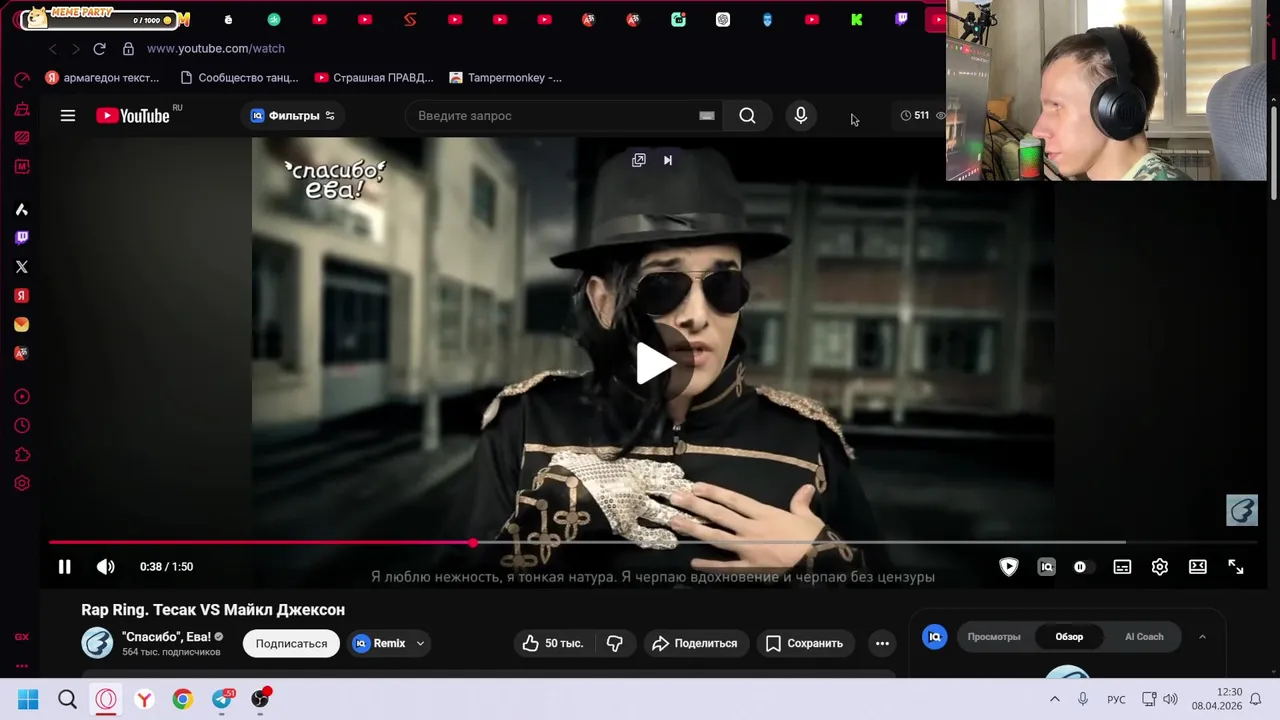Open the "Спасибо", Ева! channel avatar
The height and width of the screenshot is (720, 1280).
97,643
